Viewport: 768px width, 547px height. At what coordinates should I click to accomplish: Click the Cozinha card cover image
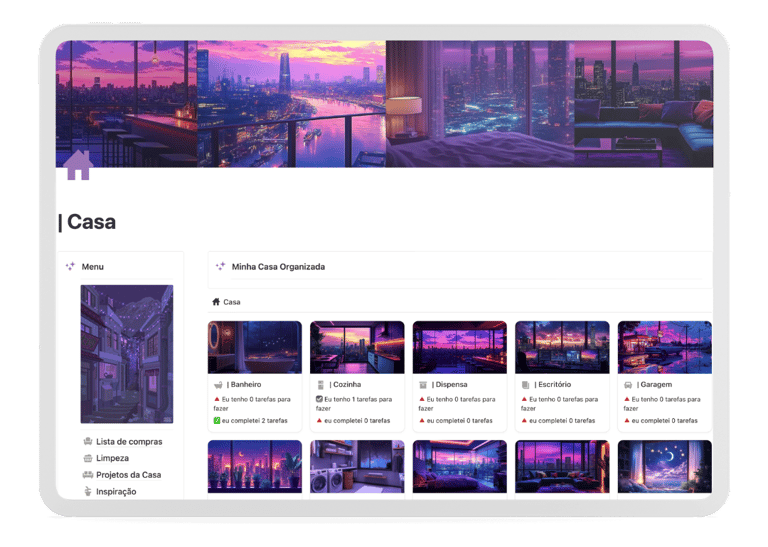357,347
